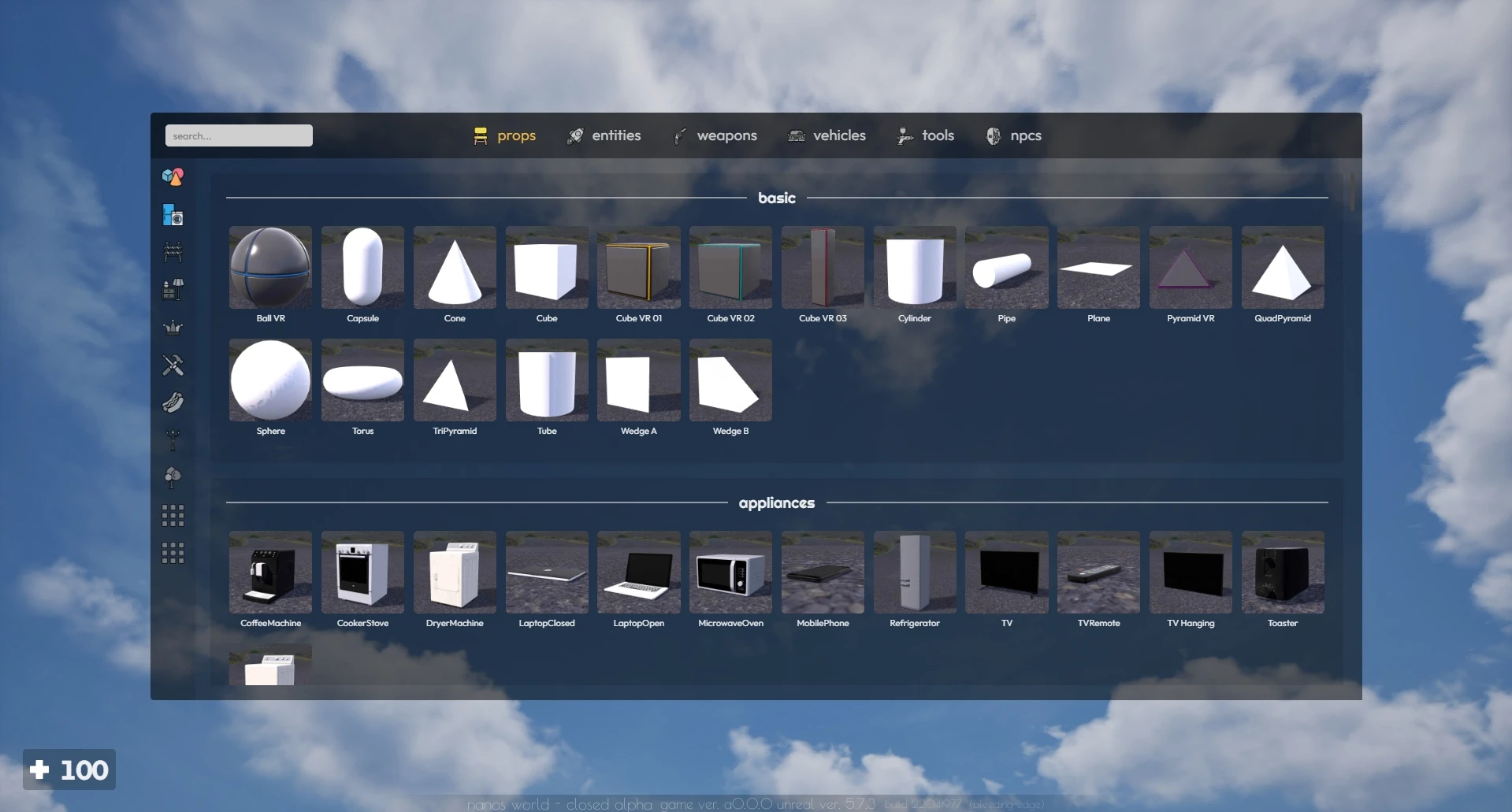Select the Refrigerator appliance thumbnail
1512x812 pixels.
click(914, 573)
